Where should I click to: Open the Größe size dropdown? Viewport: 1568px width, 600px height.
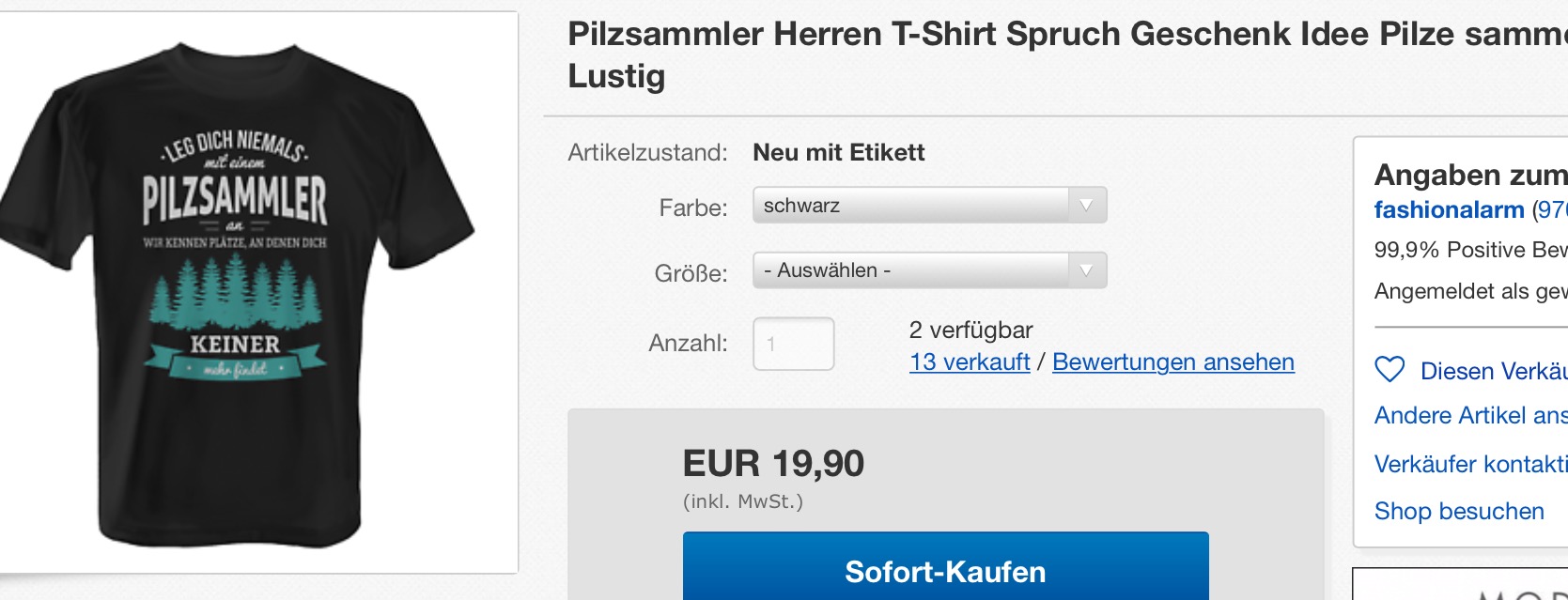click(929, 270)
